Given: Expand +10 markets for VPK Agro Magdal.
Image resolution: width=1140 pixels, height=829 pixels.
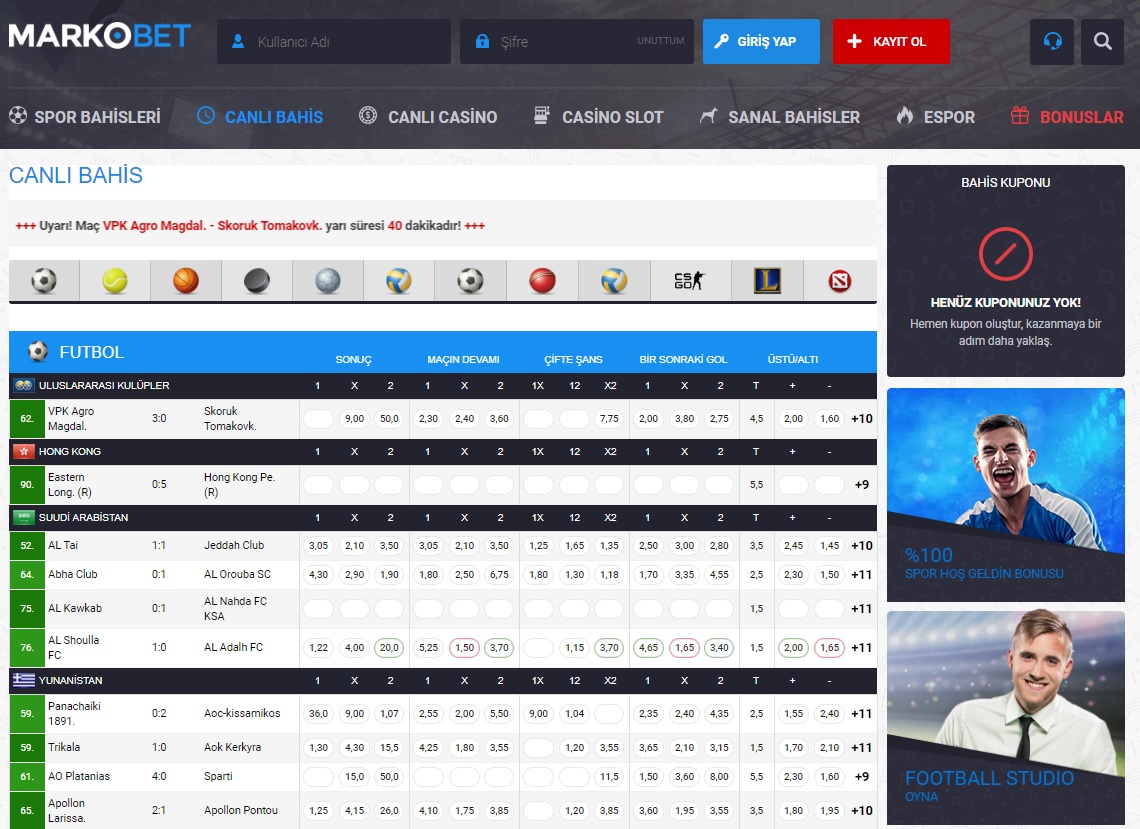Looking at the screenshot, I should (x=862, y=419).
